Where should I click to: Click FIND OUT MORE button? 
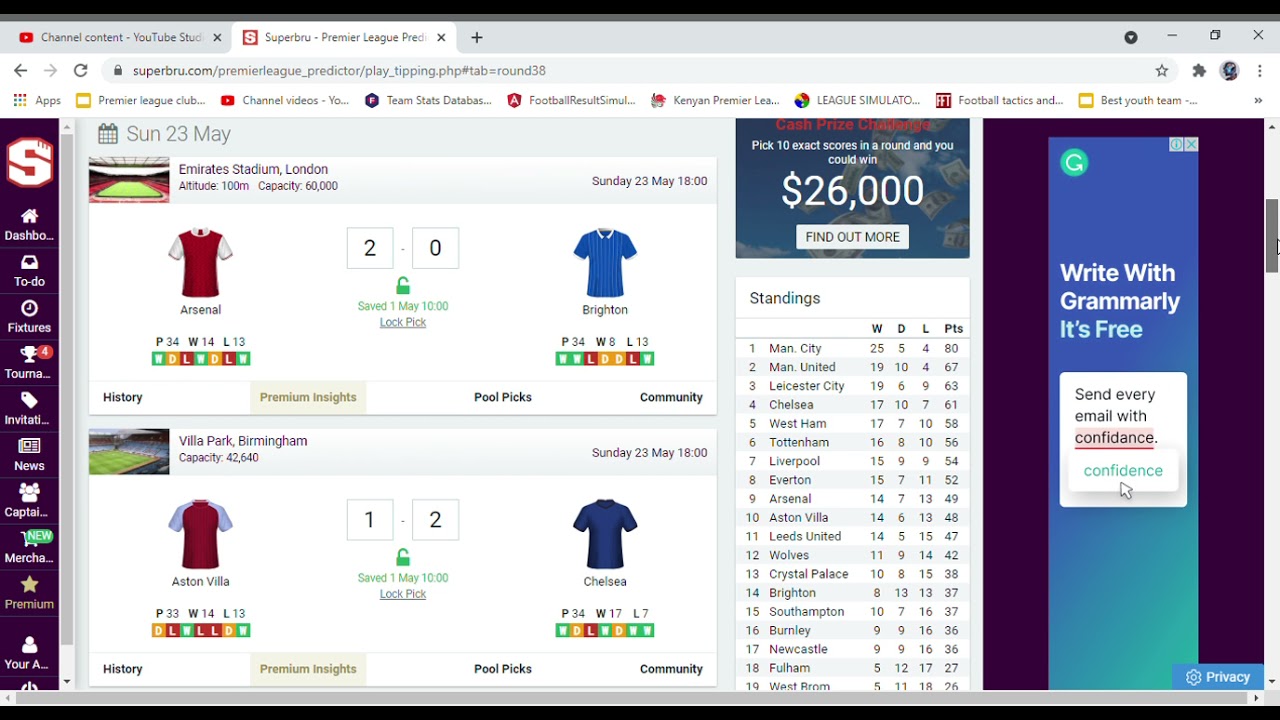853,237
